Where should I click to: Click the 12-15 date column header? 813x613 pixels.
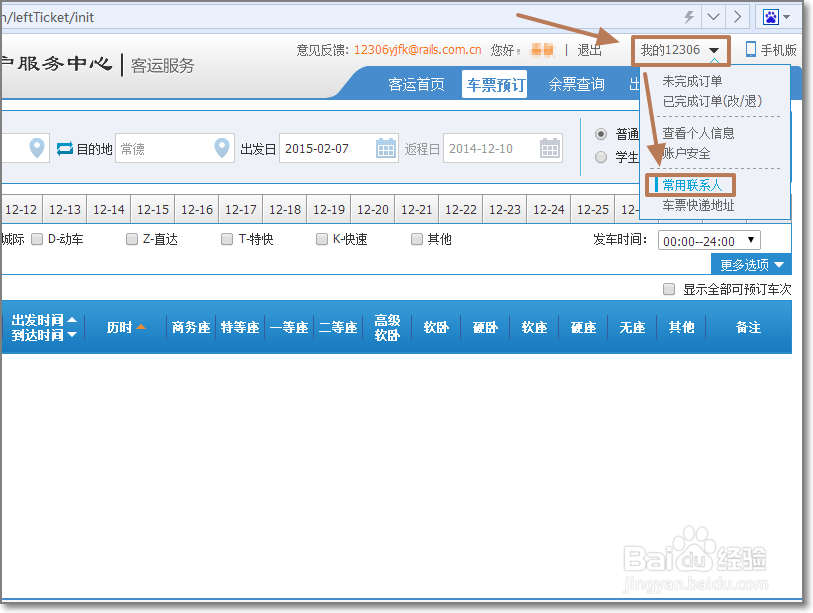point(152,209)
